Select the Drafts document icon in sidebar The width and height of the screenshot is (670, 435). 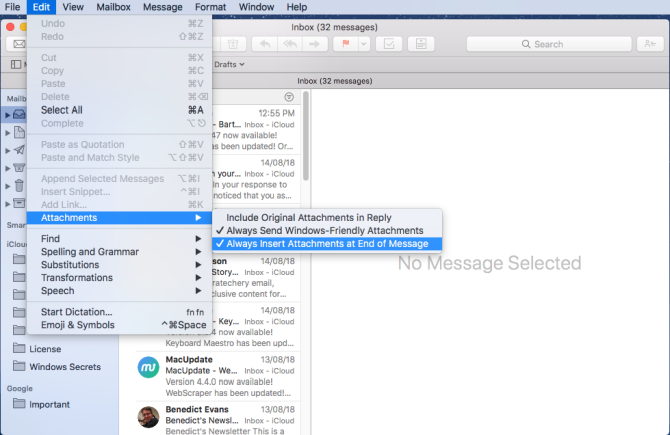tap(19, 132)
